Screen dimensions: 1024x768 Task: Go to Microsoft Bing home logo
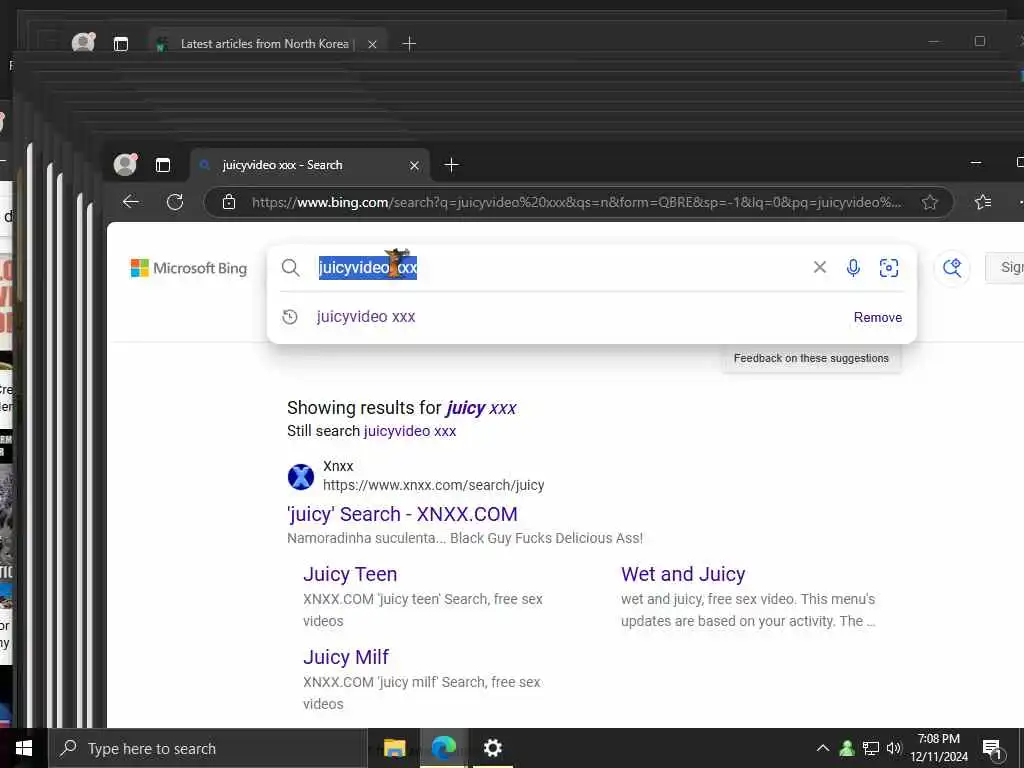pyautogui.click(x=189, y=268)
